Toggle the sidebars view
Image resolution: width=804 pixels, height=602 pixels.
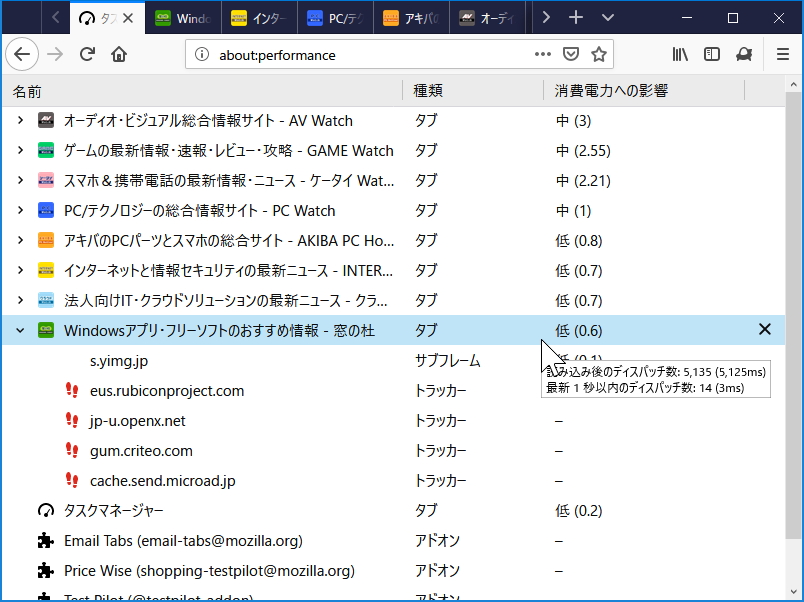click(x=712, y=54)
